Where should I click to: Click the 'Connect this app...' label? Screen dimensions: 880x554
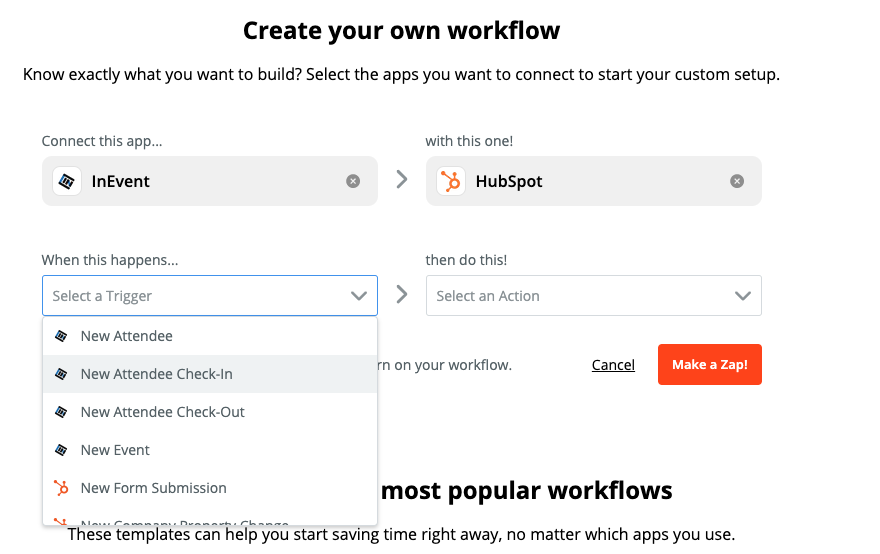pos(102,141)
